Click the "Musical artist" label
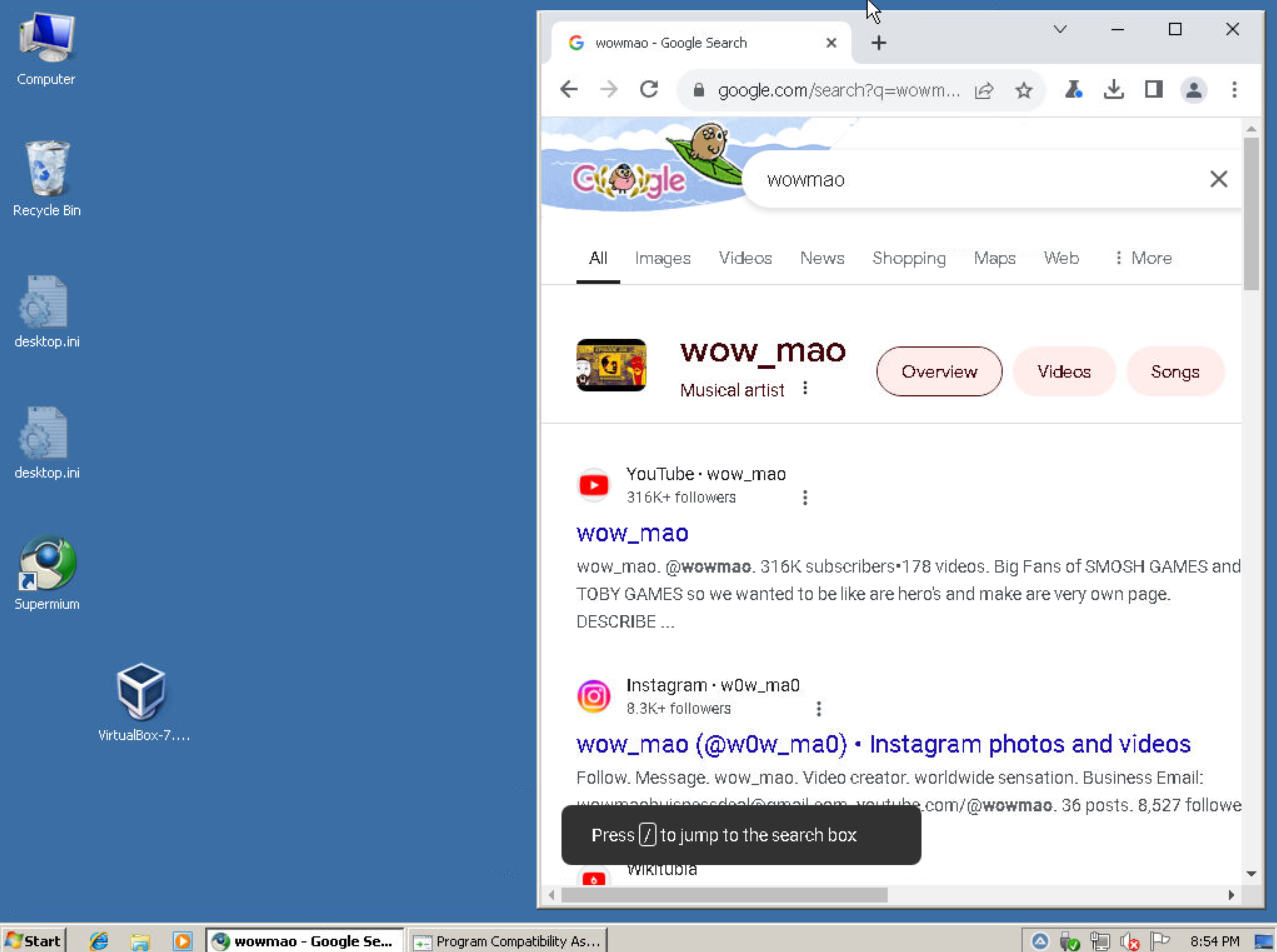The height and width of the screenshot is (952, 1277). tap(732, 390)
